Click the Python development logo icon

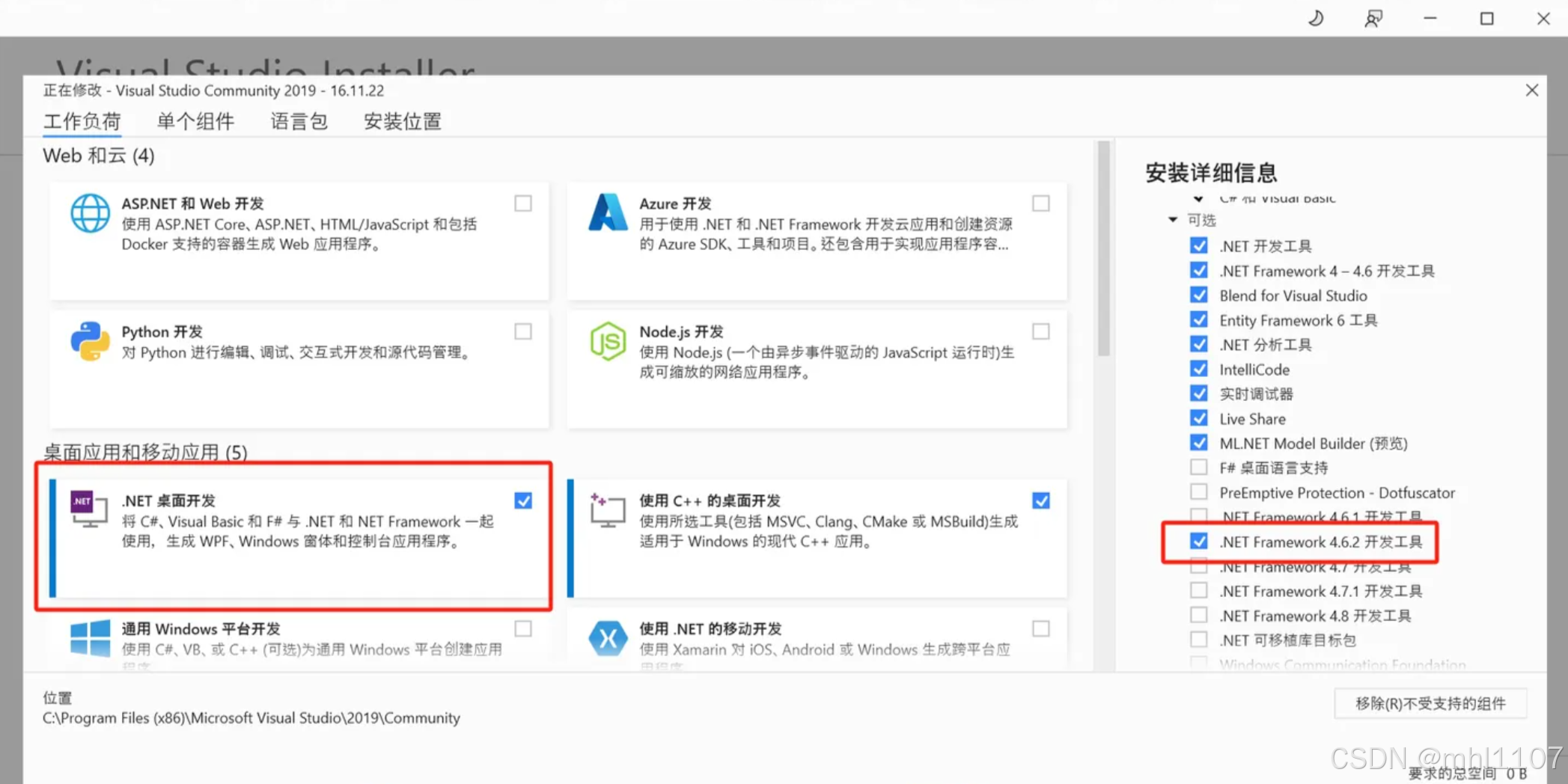pos(90,341)
